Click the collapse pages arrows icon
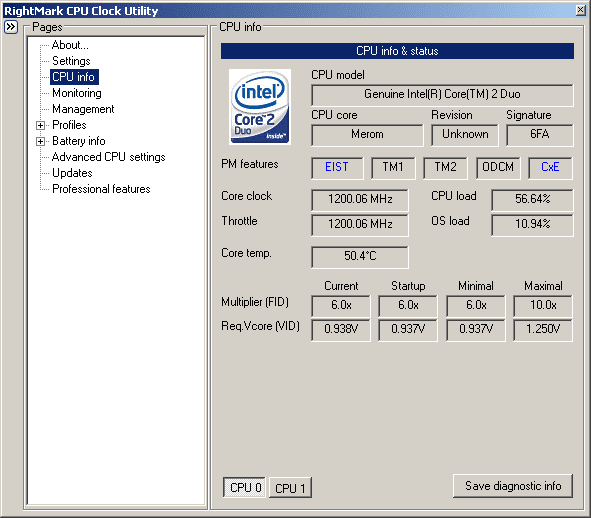Image resolution: width=591 pixels, height=518 pixels. click(11, 27)
